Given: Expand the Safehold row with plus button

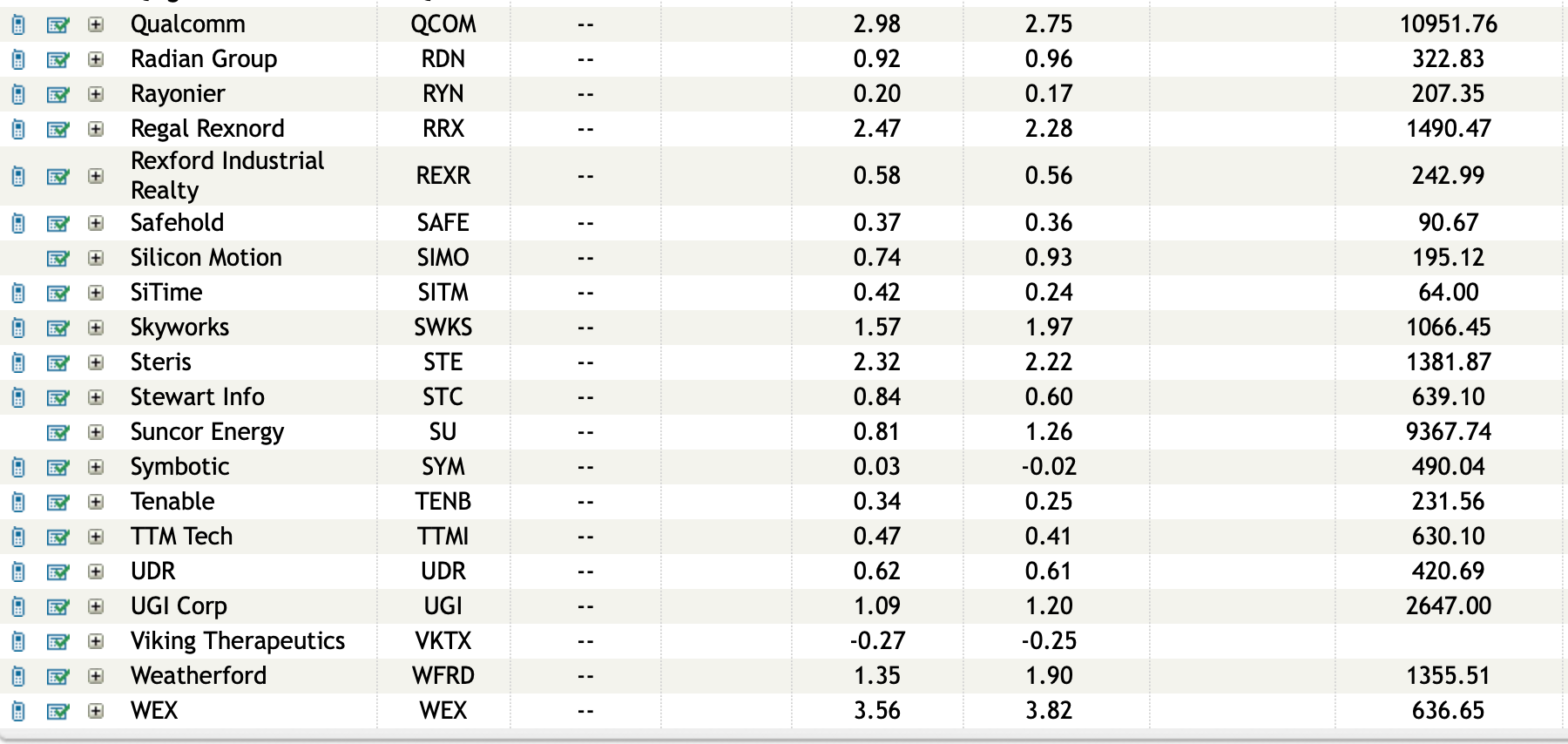Looking at the screenshot, I should click(x=96, y=223).
